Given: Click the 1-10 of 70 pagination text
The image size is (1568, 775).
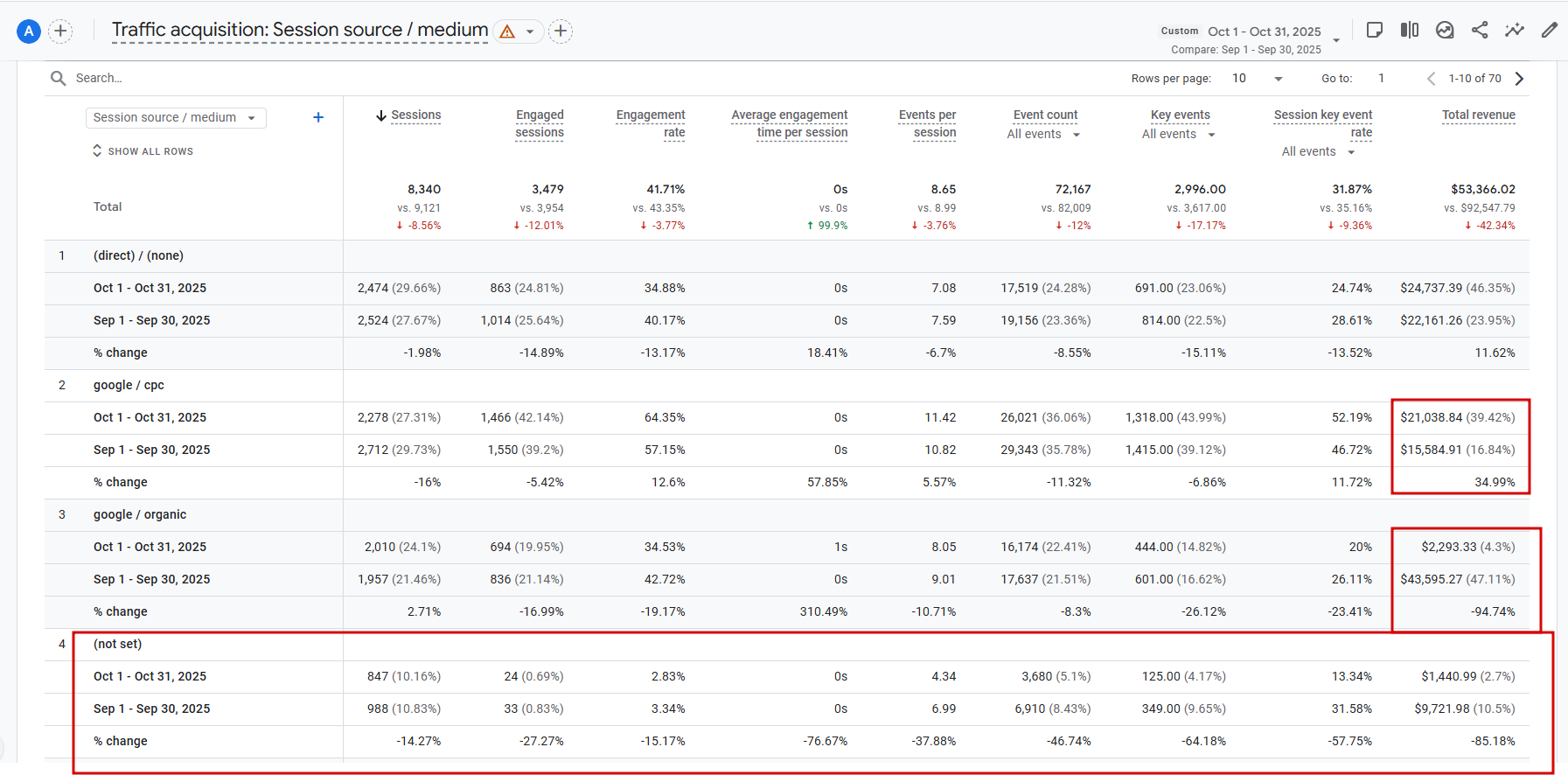Looking at the screenshot, I should (x=1474, y=79).
